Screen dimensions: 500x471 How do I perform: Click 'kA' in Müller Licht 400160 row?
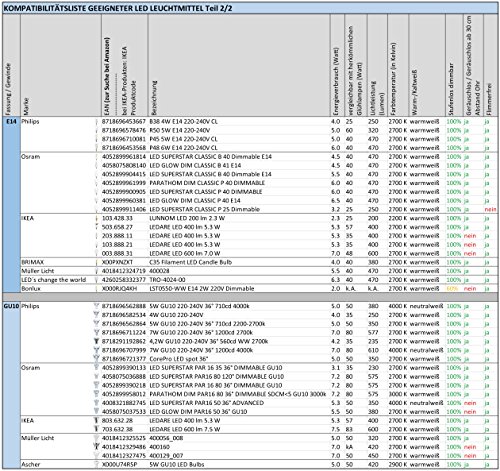[349, 447]
